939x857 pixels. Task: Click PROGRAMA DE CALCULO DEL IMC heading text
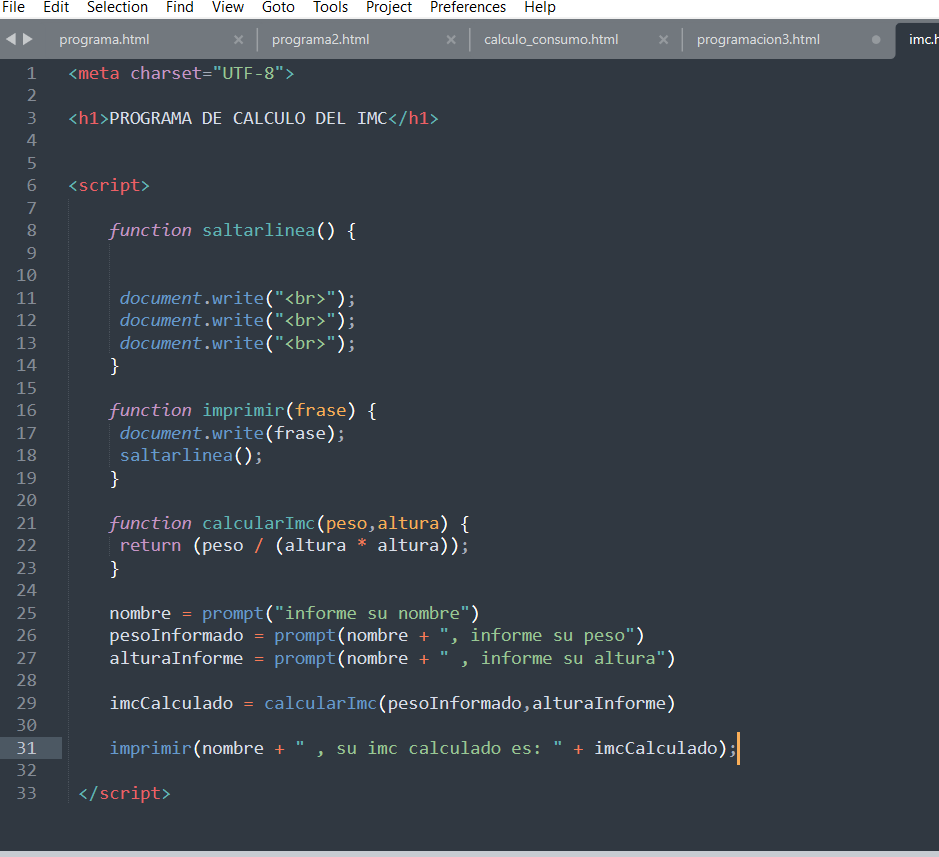pyautogui.click(x=248, y=119)
